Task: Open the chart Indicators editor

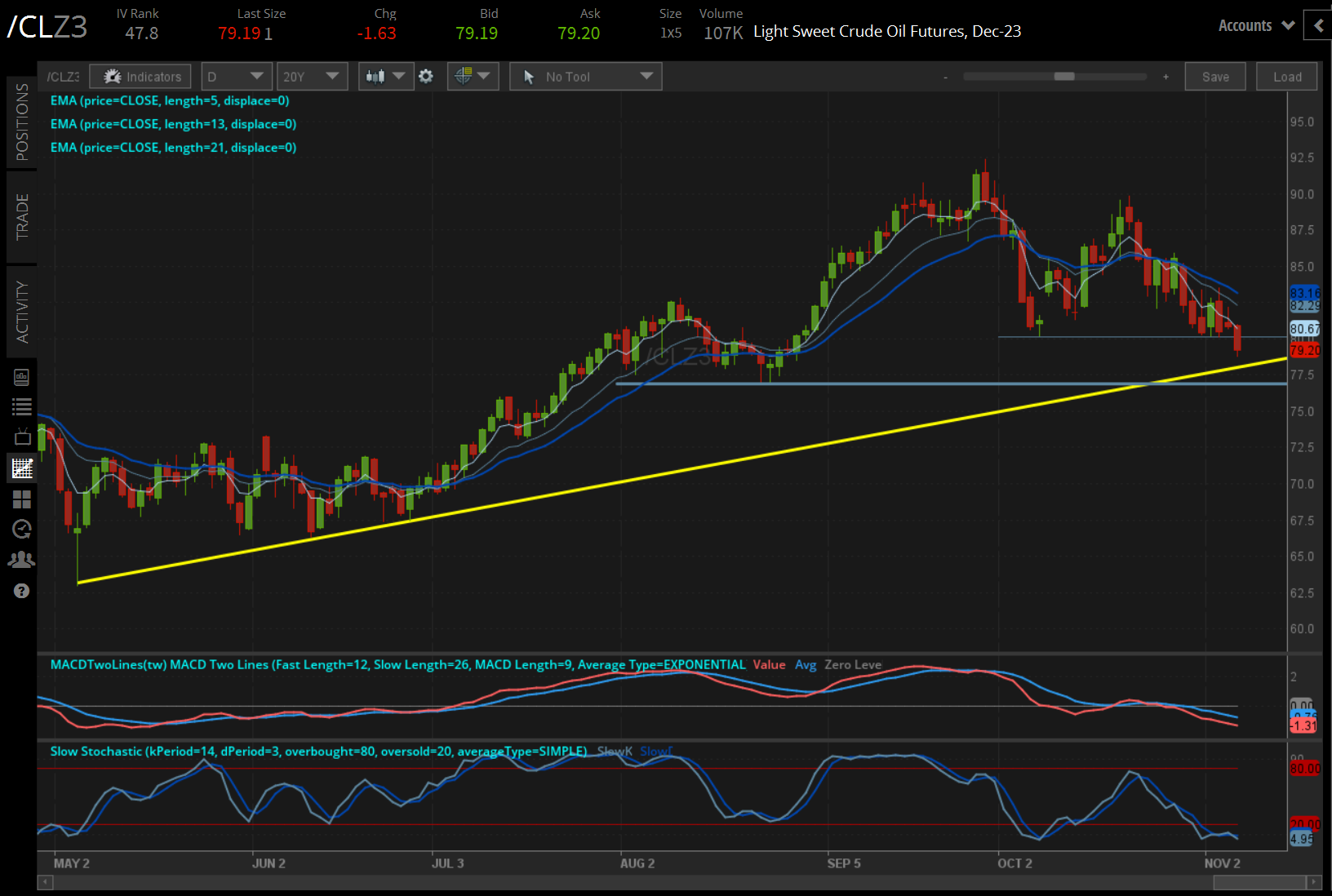Action: (x=140, y=76)
